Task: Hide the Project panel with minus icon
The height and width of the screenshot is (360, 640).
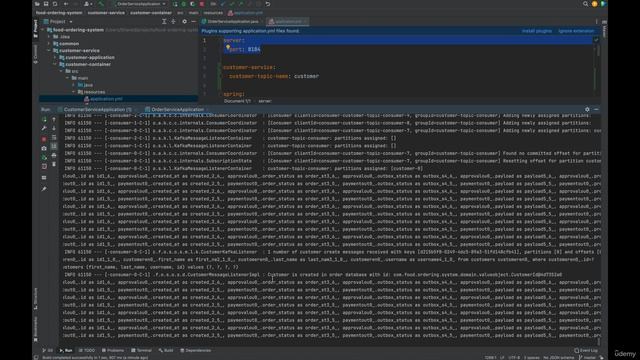Action: pyautogui.click(x=193, y=22)
